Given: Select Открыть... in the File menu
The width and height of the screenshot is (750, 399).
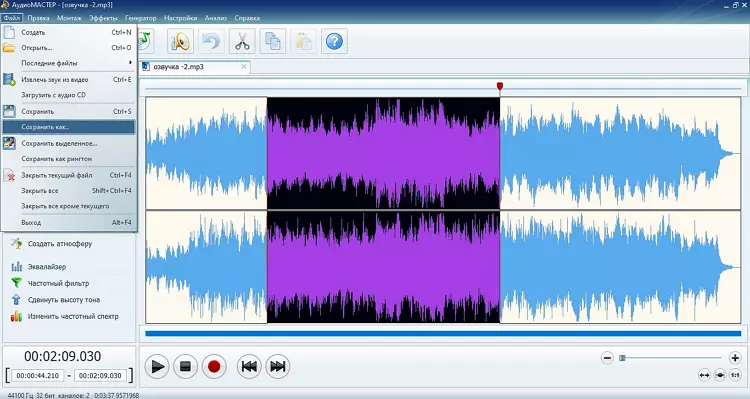Looking at the screenshot, I should click(69, 47).
